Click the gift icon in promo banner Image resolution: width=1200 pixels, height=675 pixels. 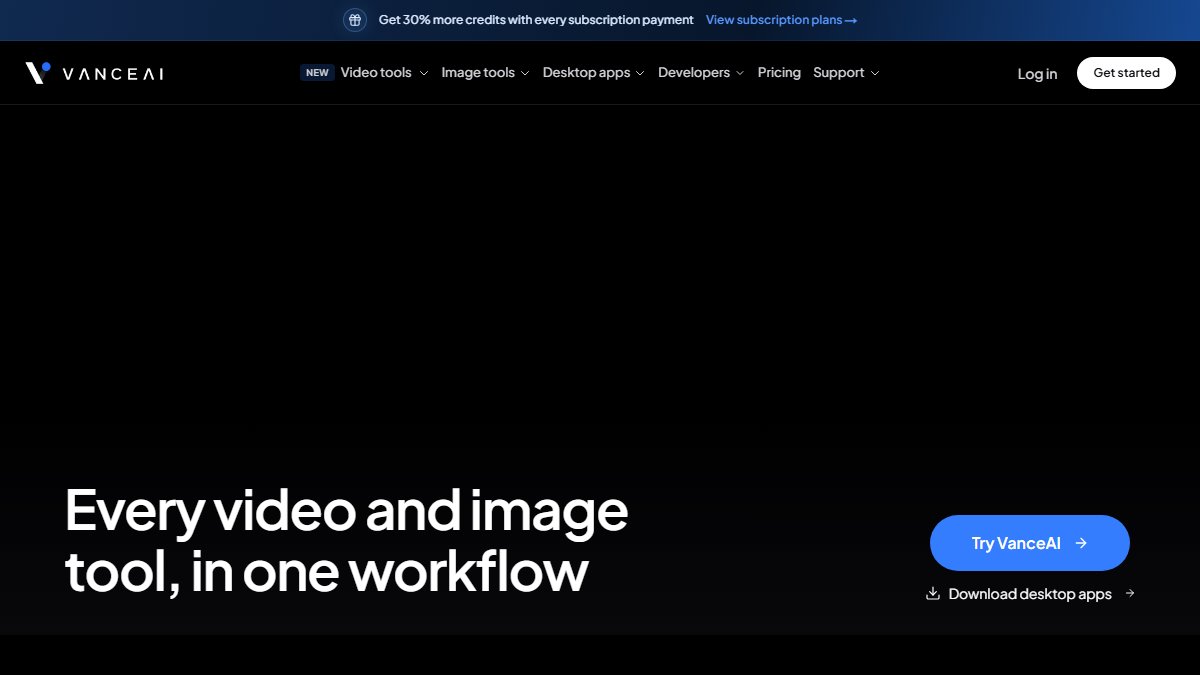click(x=355, y=20)
